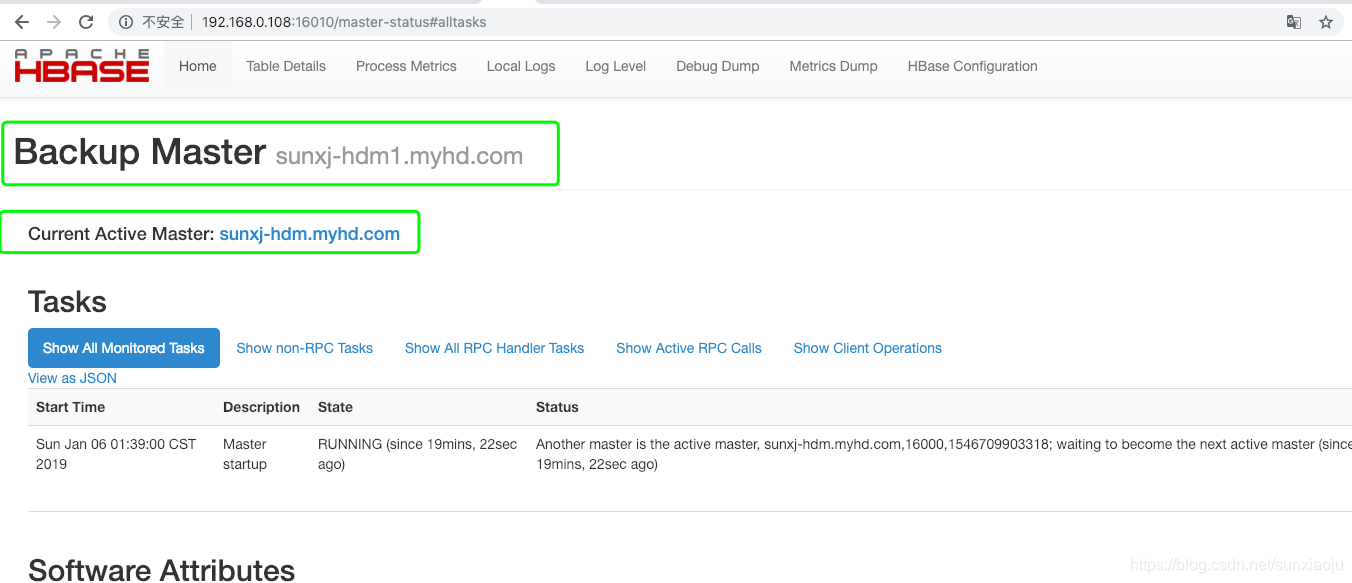The image size is (1352, 583).
Task: Click the browser forward arrow
Action: coord(53,22)
